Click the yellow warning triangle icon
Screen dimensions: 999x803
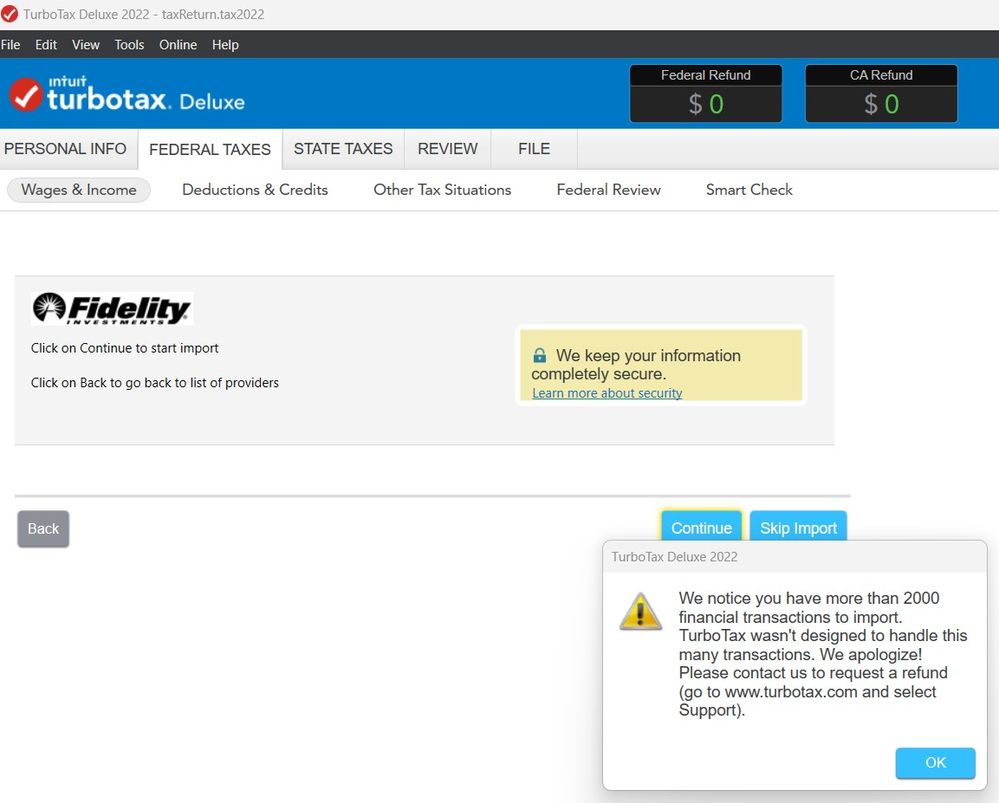click(x=640, y=611)
